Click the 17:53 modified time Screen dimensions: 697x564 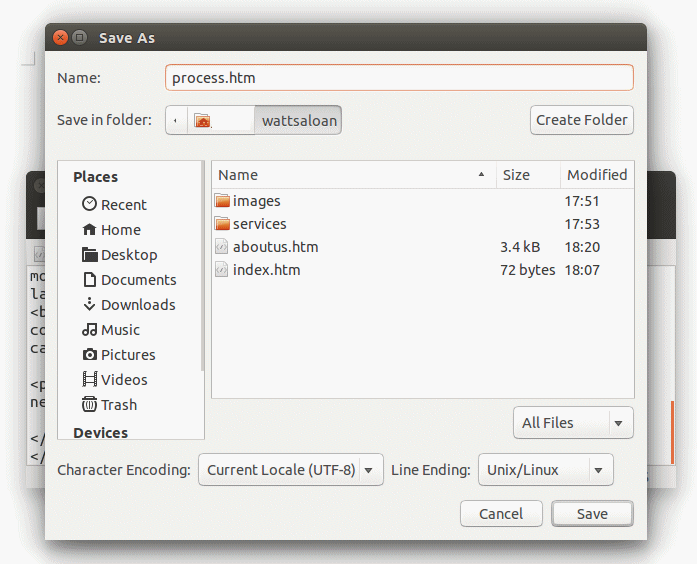[582, 224]
